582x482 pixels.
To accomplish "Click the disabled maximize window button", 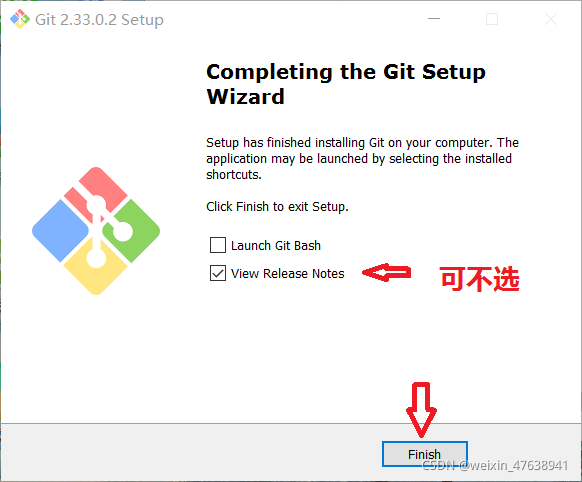I will pyautogui.click(x=492, y=19).
